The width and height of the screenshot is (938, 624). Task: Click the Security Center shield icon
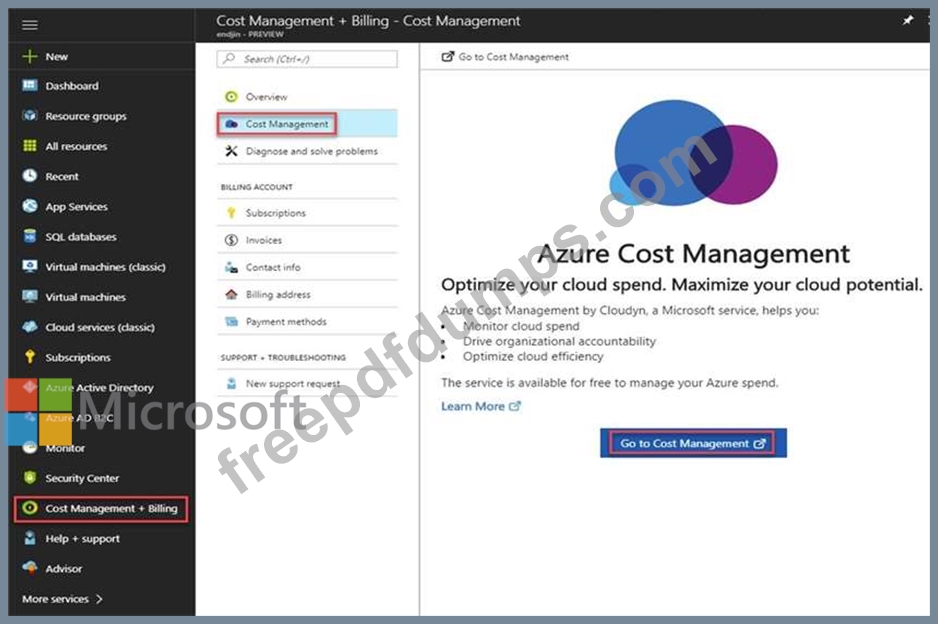pos(29,477)
